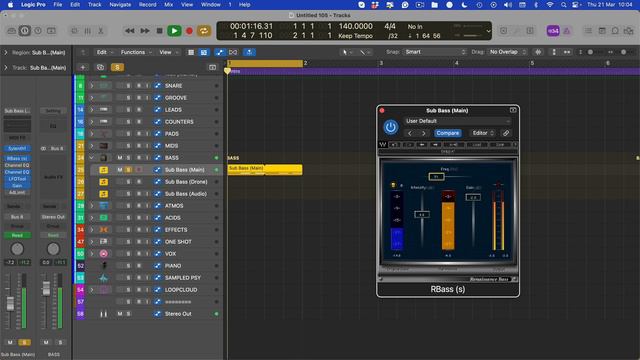
Task: Open the Loop Browser icon
Action: (615, 31)
